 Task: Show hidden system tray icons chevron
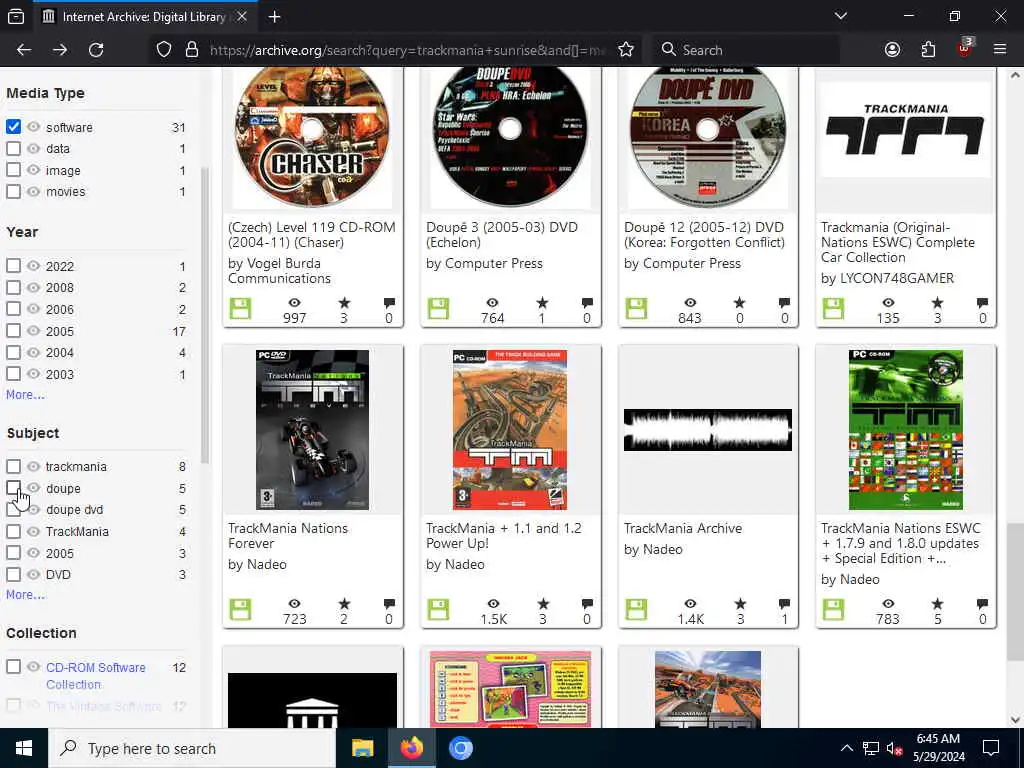click(x=846, y=748)
